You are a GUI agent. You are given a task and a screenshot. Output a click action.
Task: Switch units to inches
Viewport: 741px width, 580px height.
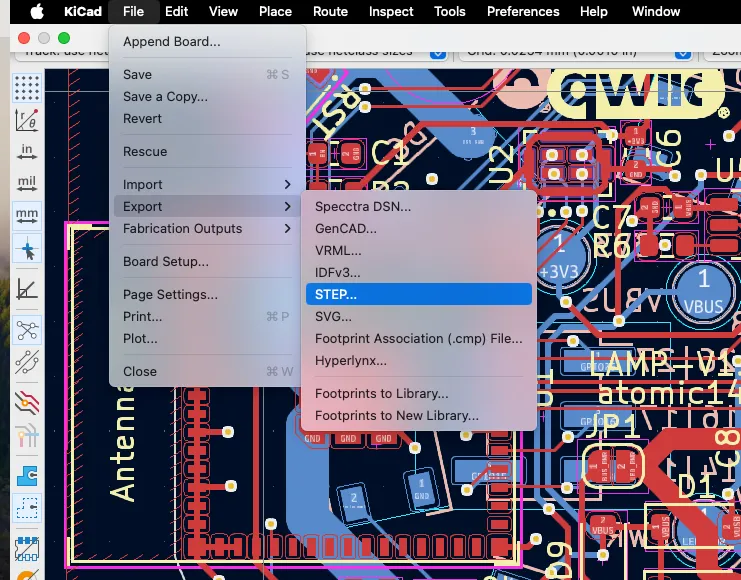click(26, 152)
